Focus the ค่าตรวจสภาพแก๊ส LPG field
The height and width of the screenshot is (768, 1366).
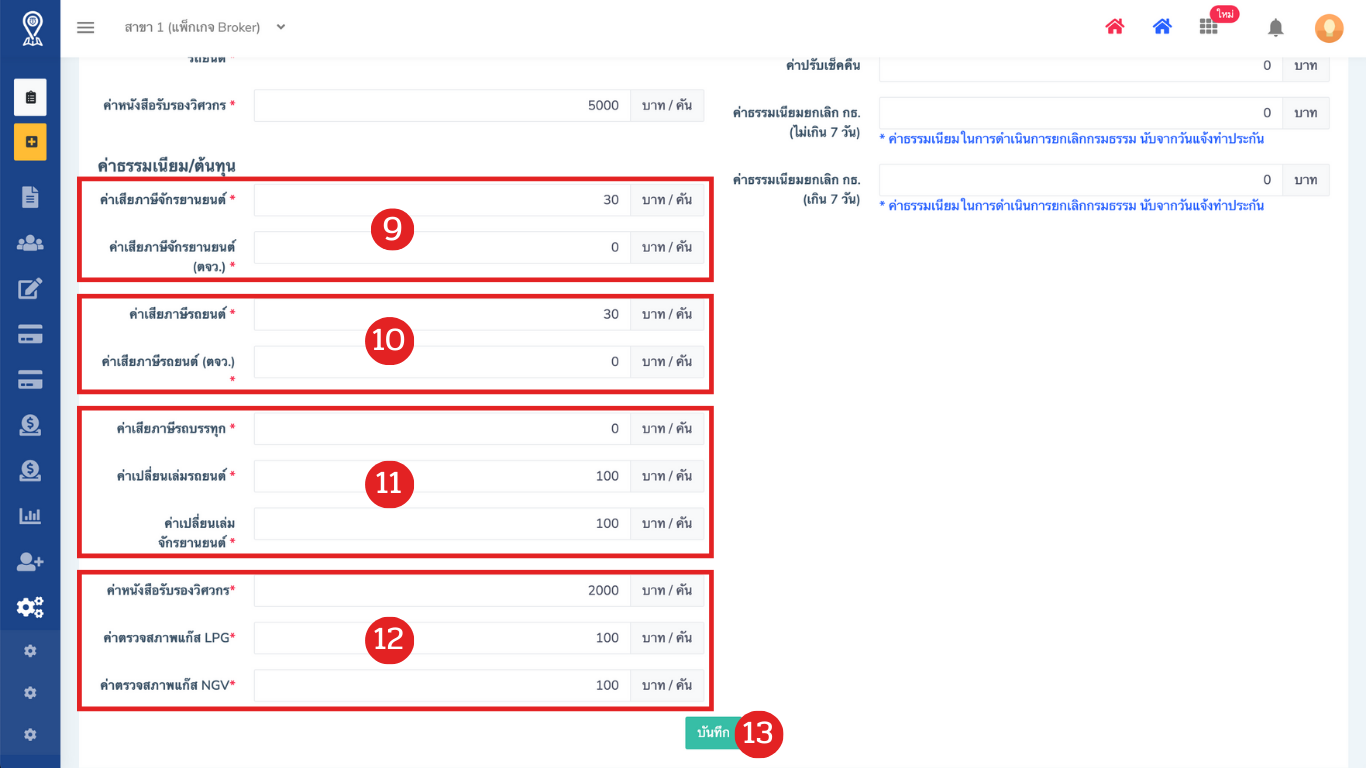(x=442, y=638)
